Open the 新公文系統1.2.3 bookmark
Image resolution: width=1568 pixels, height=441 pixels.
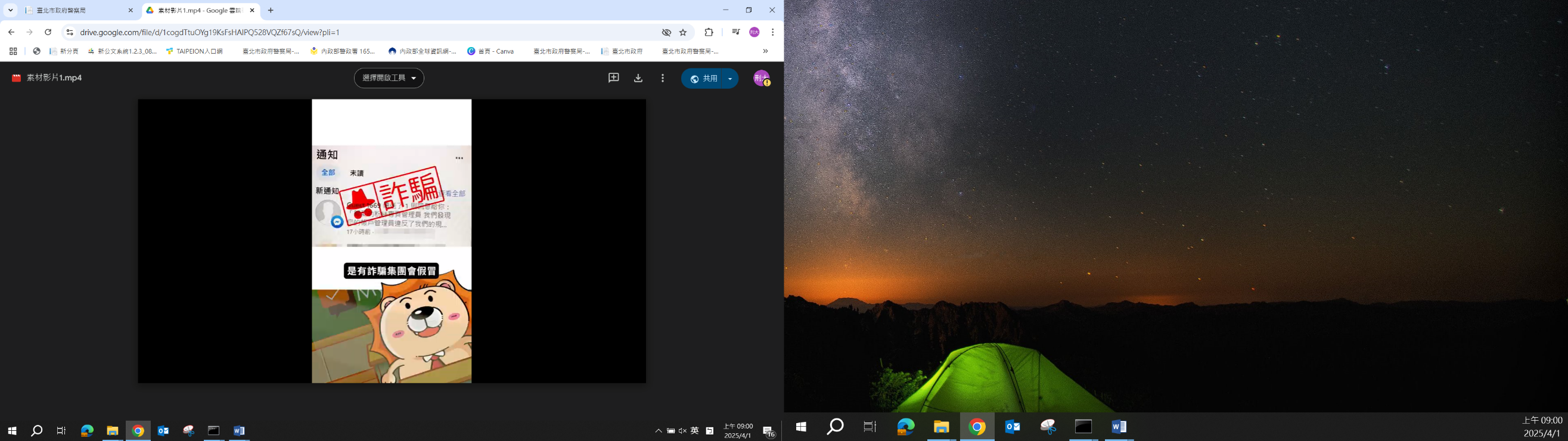pos(122,51)
